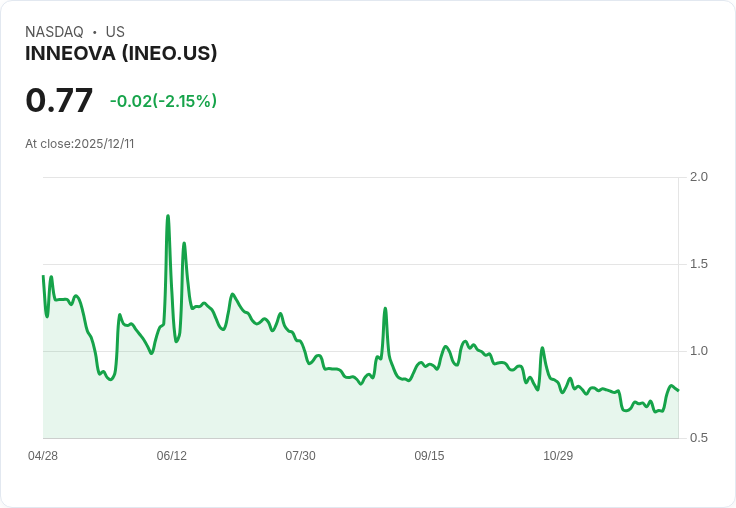Viewport: 736px width, 508px height.
Task: Click the leftmost starting point of the price line
Action: [x=43, y=276]
